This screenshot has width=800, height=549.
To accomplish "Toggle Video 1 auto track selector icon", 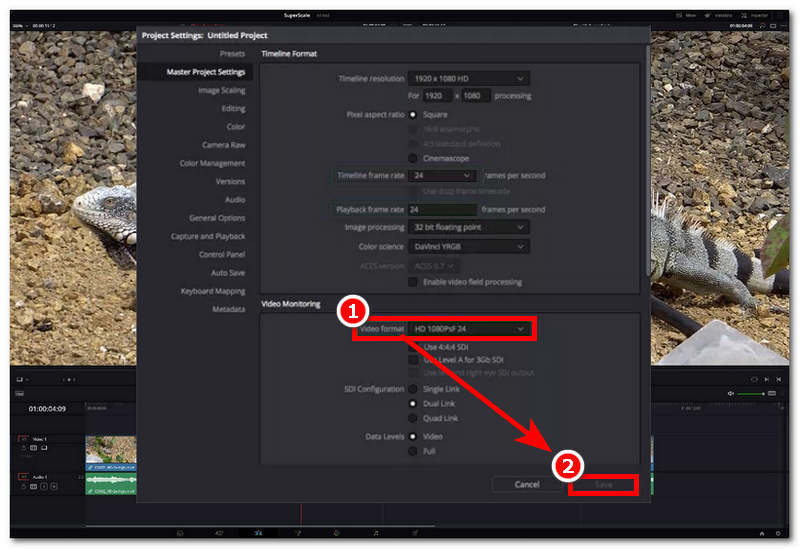I will [x=34, y=448].
